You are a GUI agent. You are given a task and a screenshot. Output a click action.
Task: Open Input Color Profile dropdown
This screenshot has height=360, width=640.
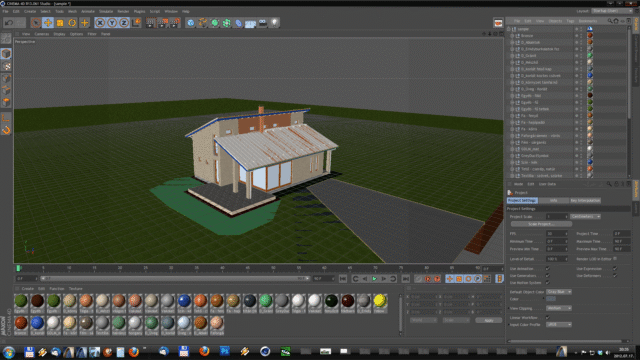[559, 324]
